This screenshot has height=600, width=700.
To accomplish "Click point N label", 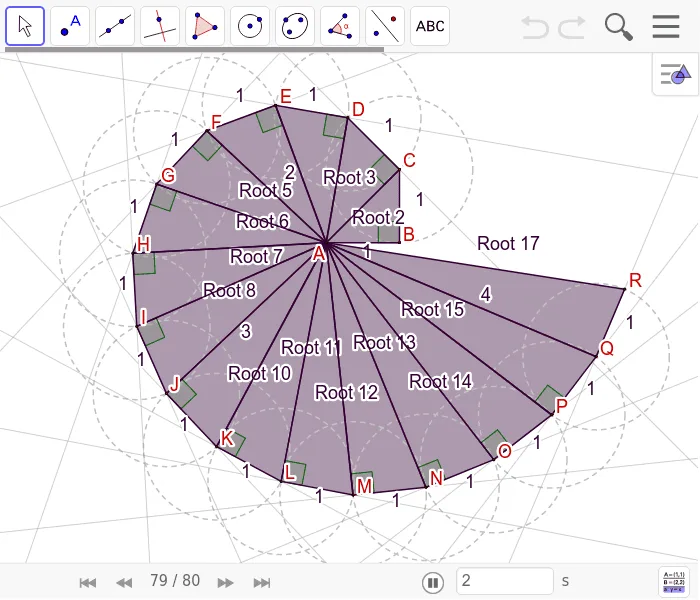I will coord(436,478).
